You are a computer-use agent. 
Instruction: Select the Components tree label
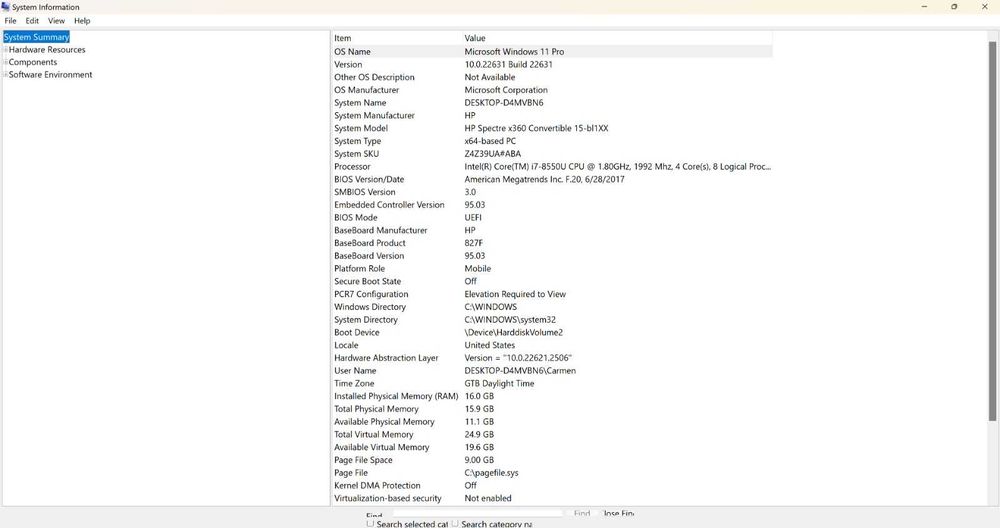[x=33, y=62]
